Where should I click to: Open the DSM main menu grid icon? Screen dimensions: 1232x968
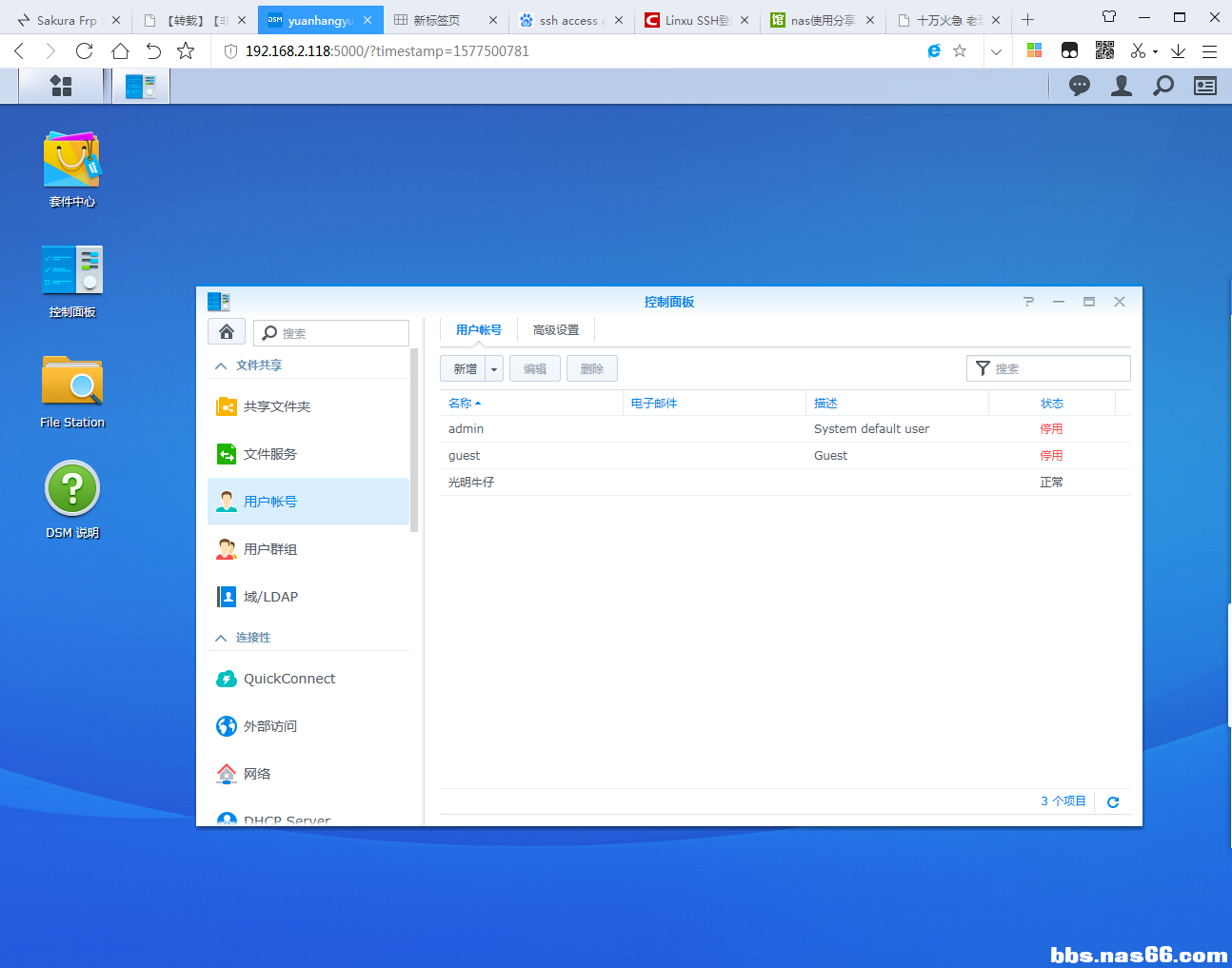click(x=61, y=86)
